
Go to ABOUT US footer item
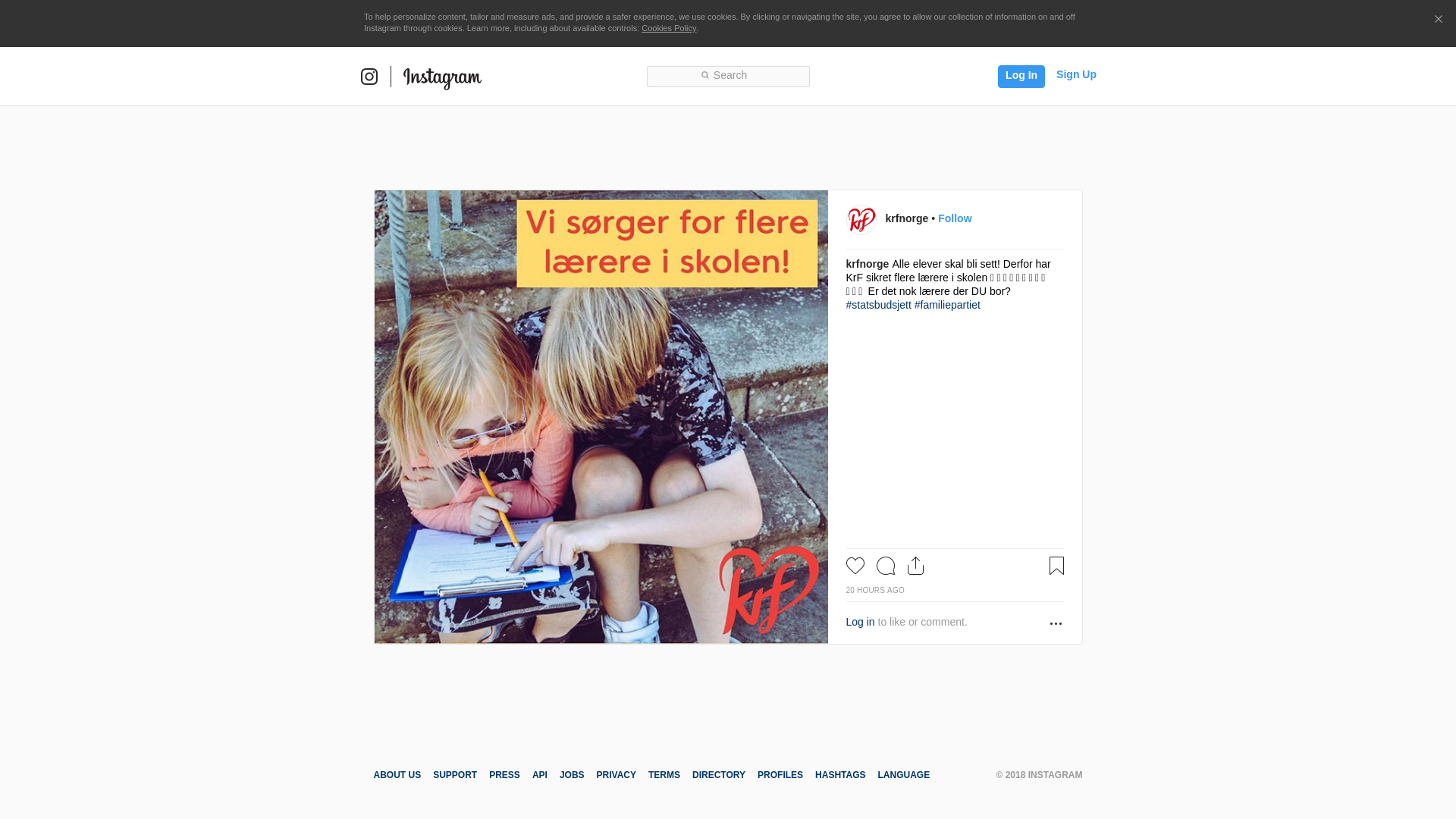(397, 775)
